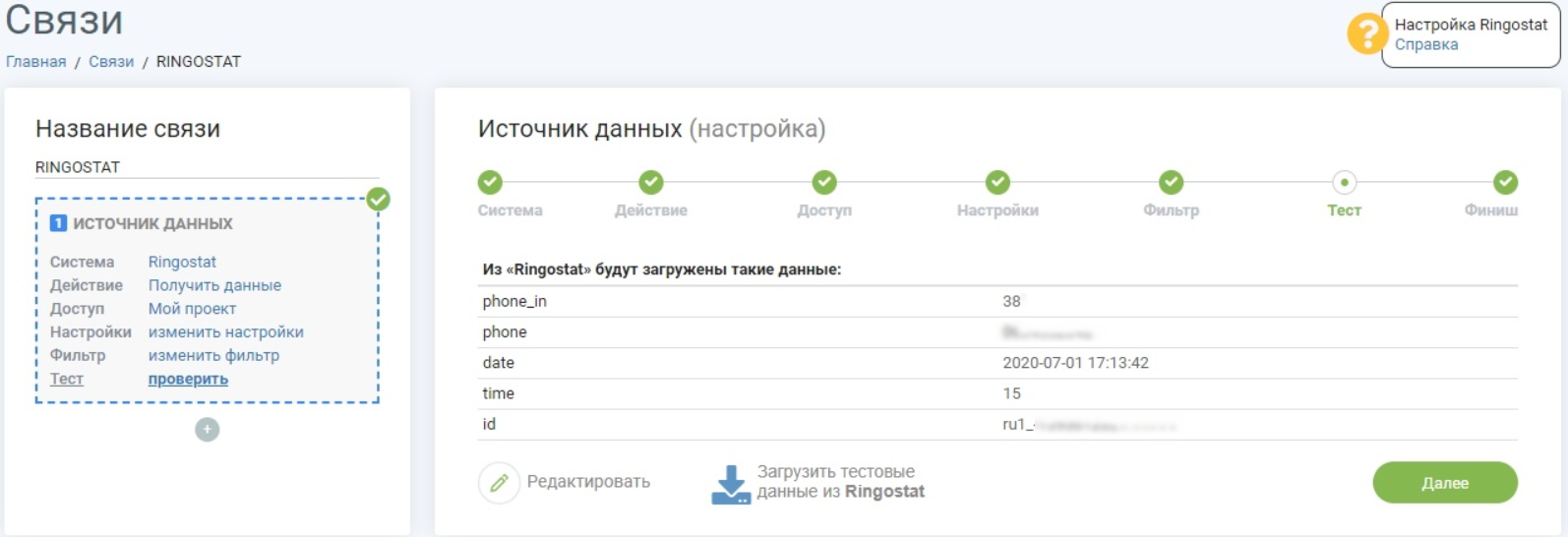Add new step with plus icon

[x=207, y=430]
